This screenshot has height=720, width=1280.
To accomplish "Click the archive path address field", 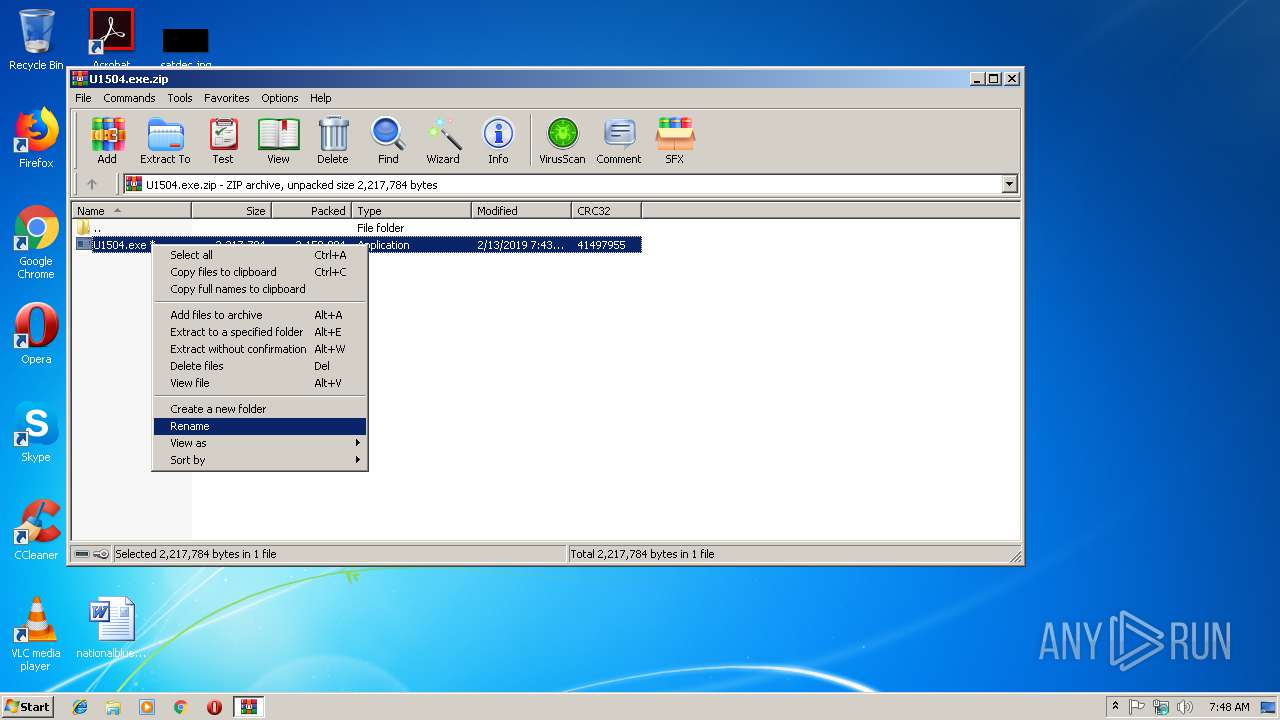I will point(570,184).
